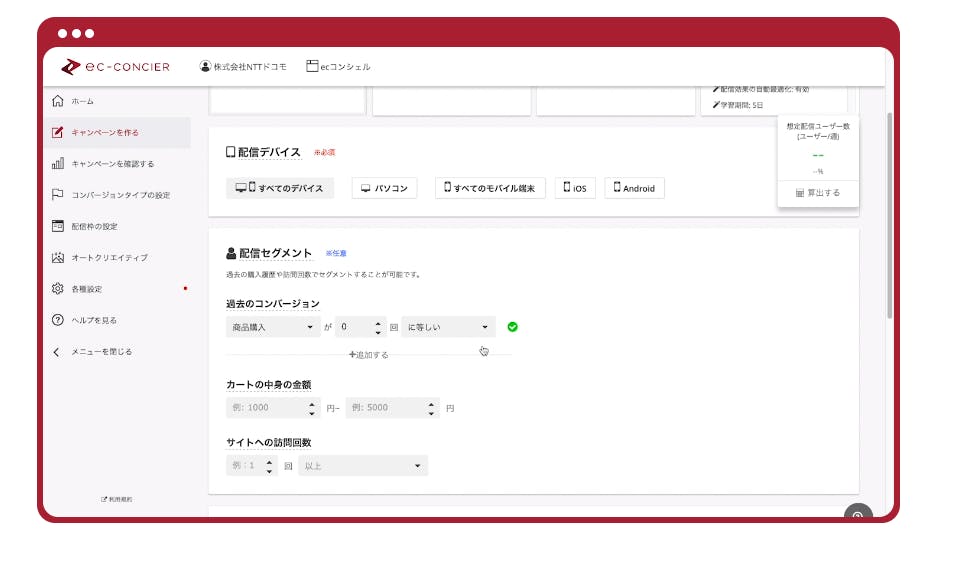Click the visit count stepper arrows
The image size is (965, 580).
[x=270, y=466]
